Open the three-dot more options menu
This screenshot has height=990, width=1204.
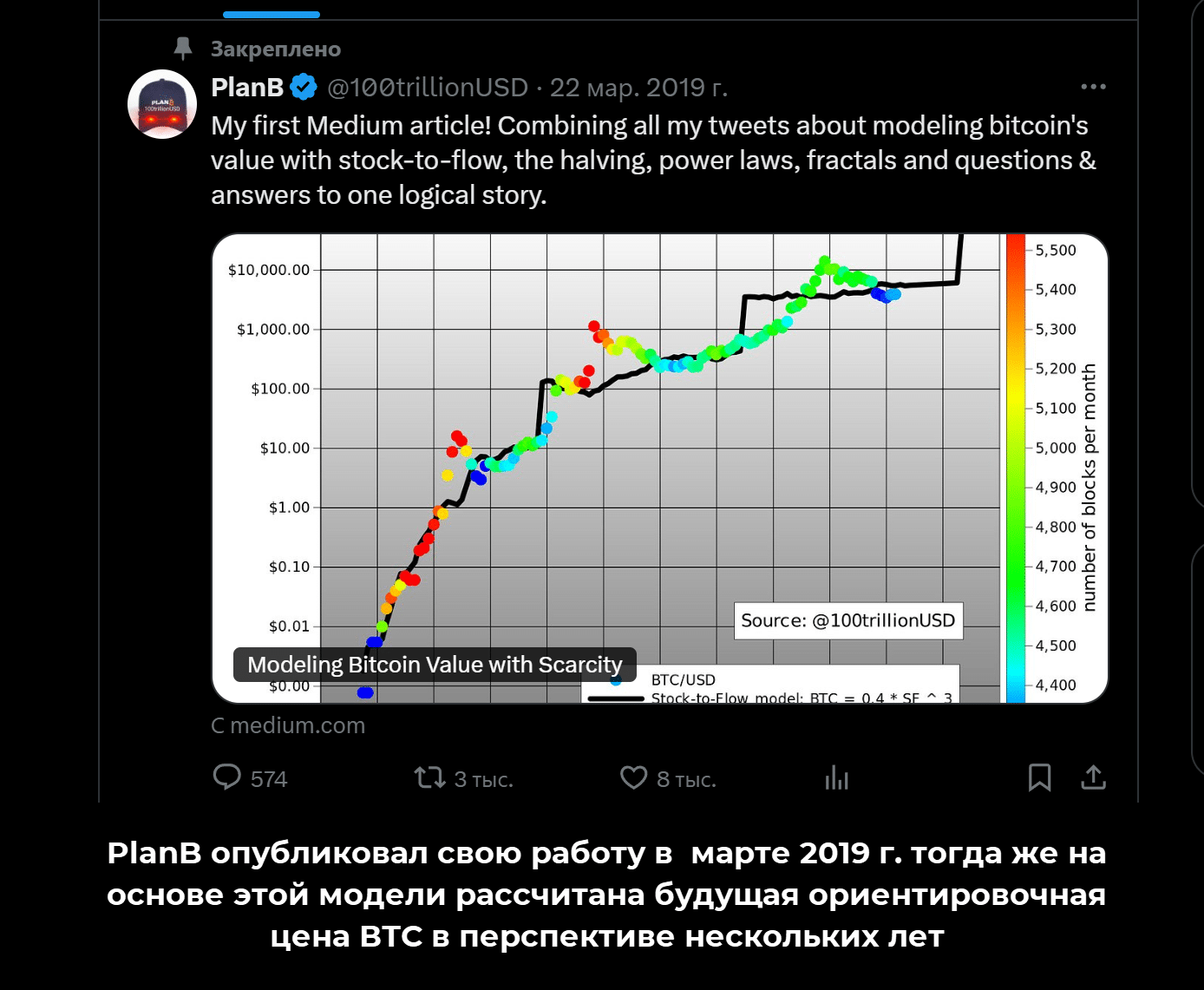(1093, 87)
